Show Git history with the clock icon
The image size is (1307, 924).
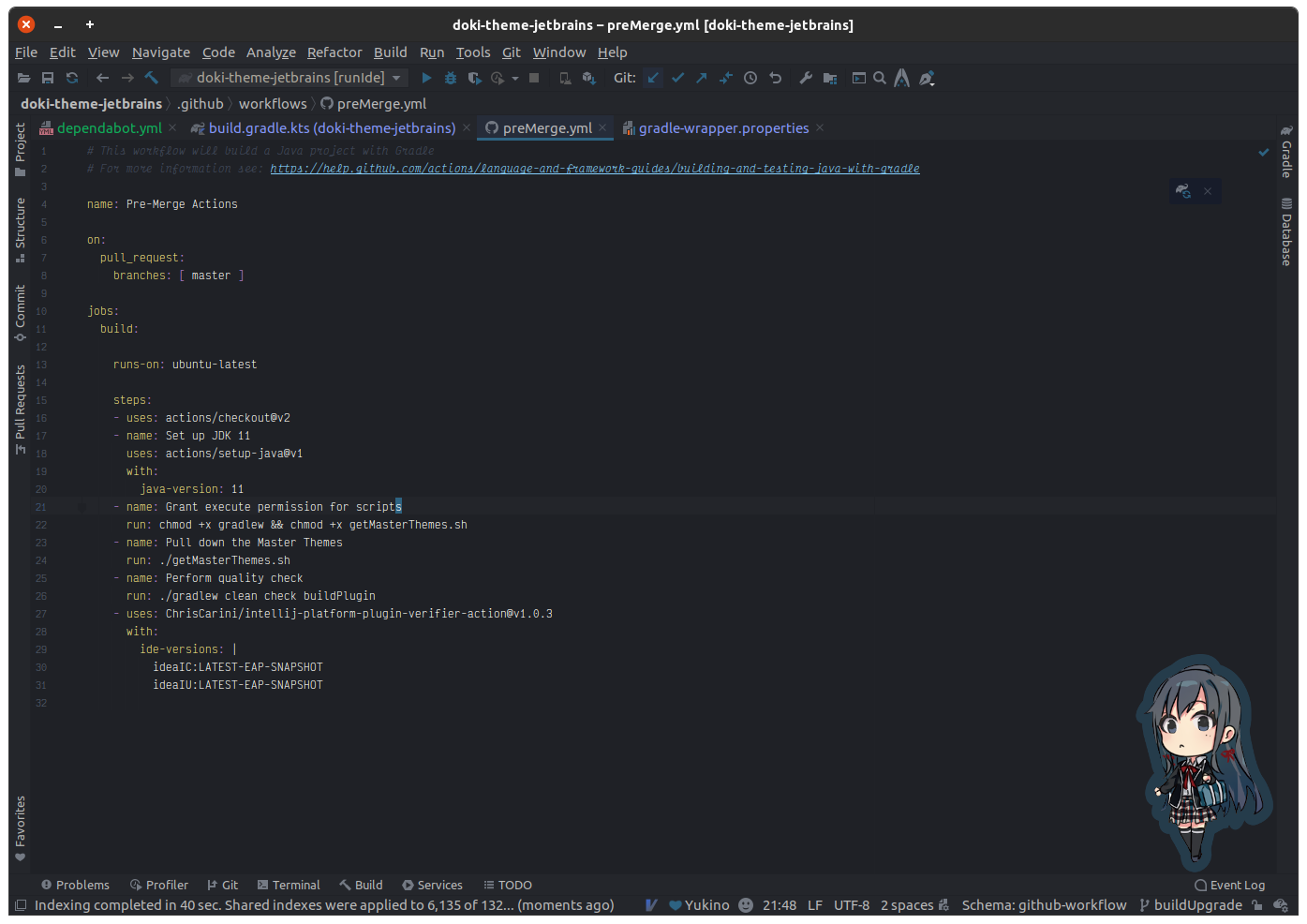(750, 78)
